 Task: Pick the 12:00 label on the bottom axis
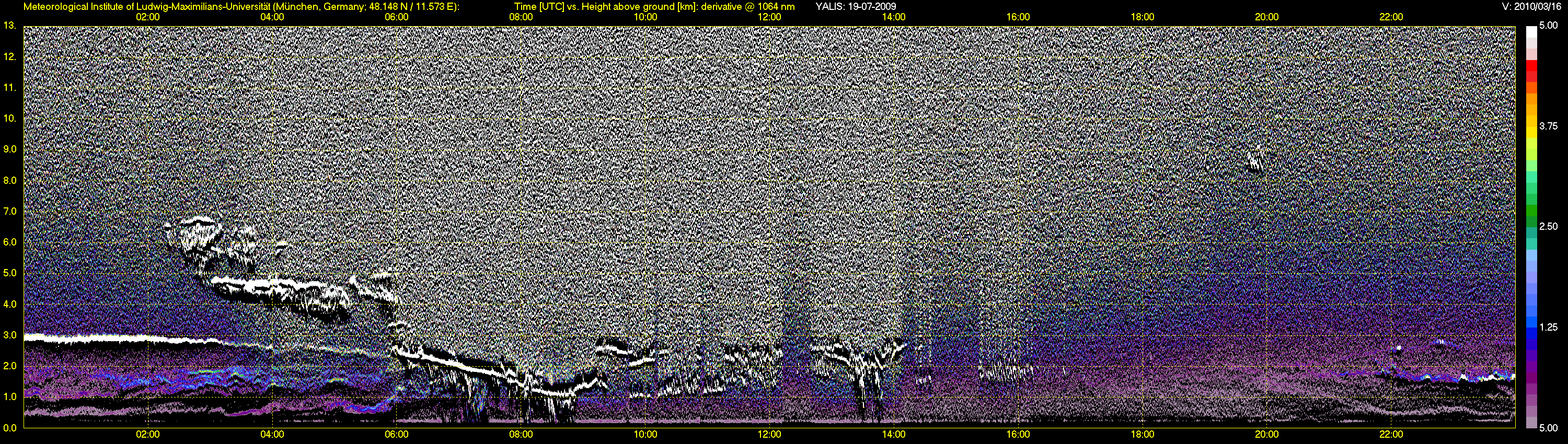[769, 434]
